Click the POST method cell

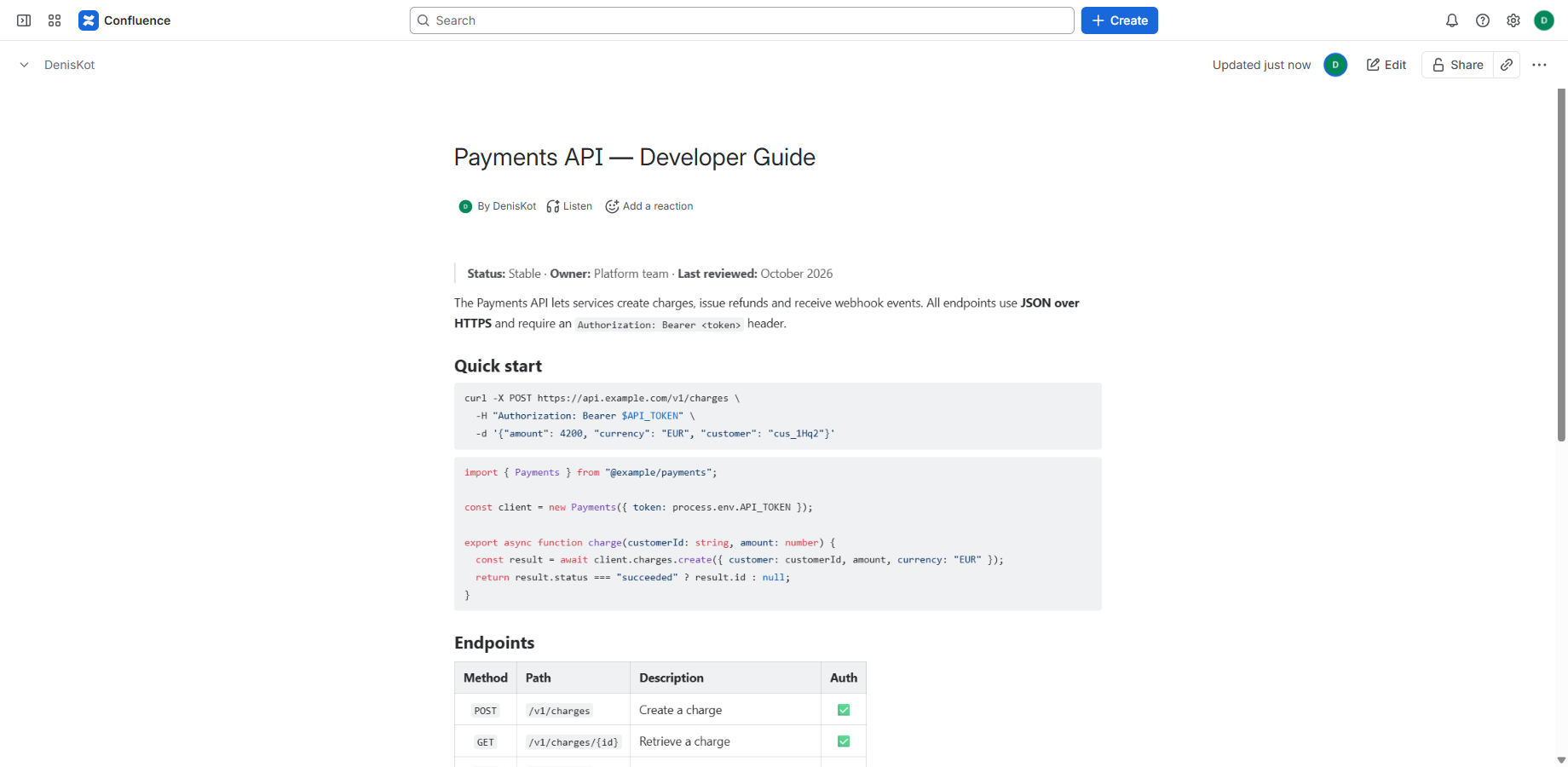click(x=486, y=710)
